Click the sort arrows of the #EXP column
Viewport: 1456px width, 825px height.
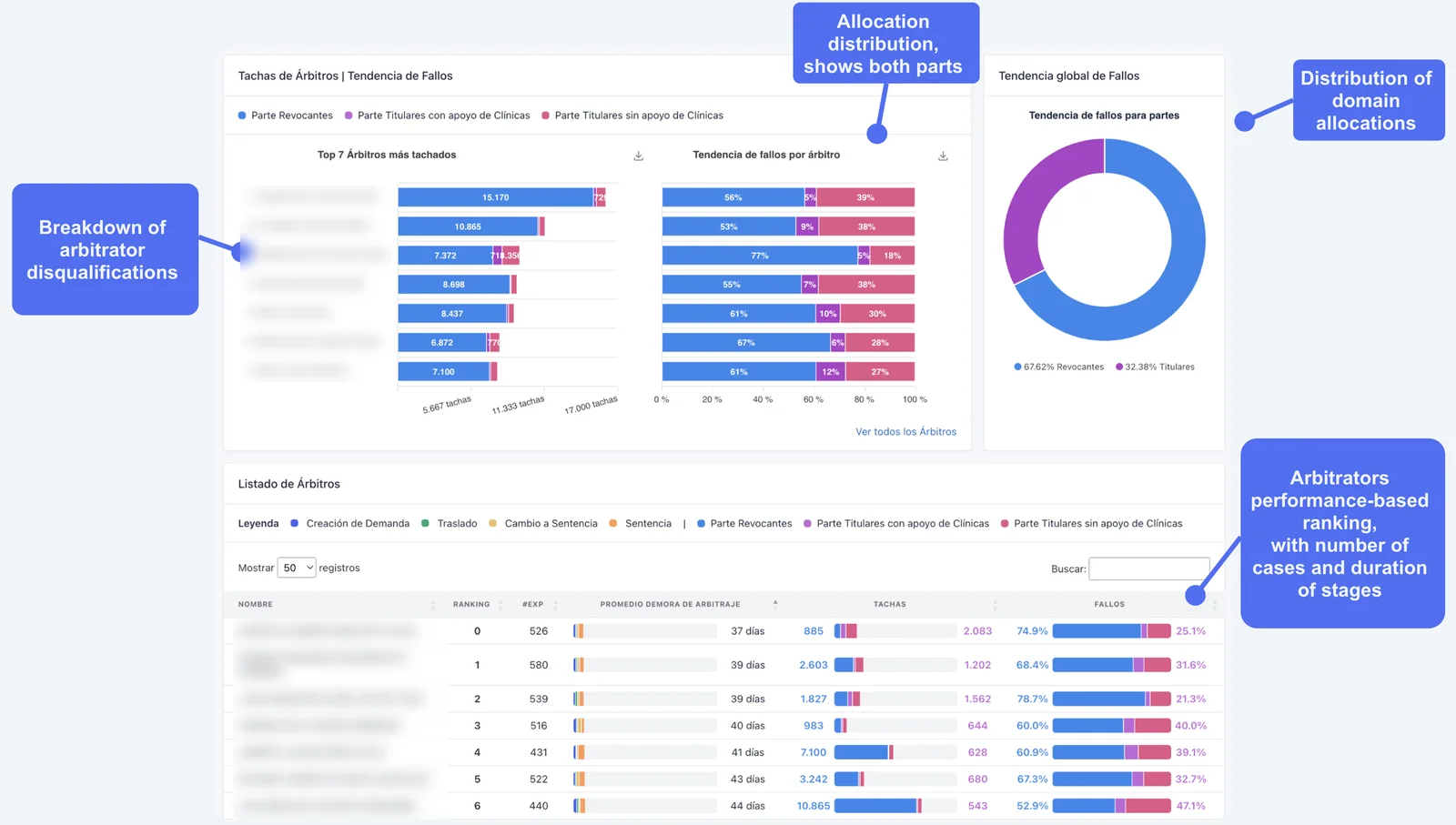(x=555, y=605)
